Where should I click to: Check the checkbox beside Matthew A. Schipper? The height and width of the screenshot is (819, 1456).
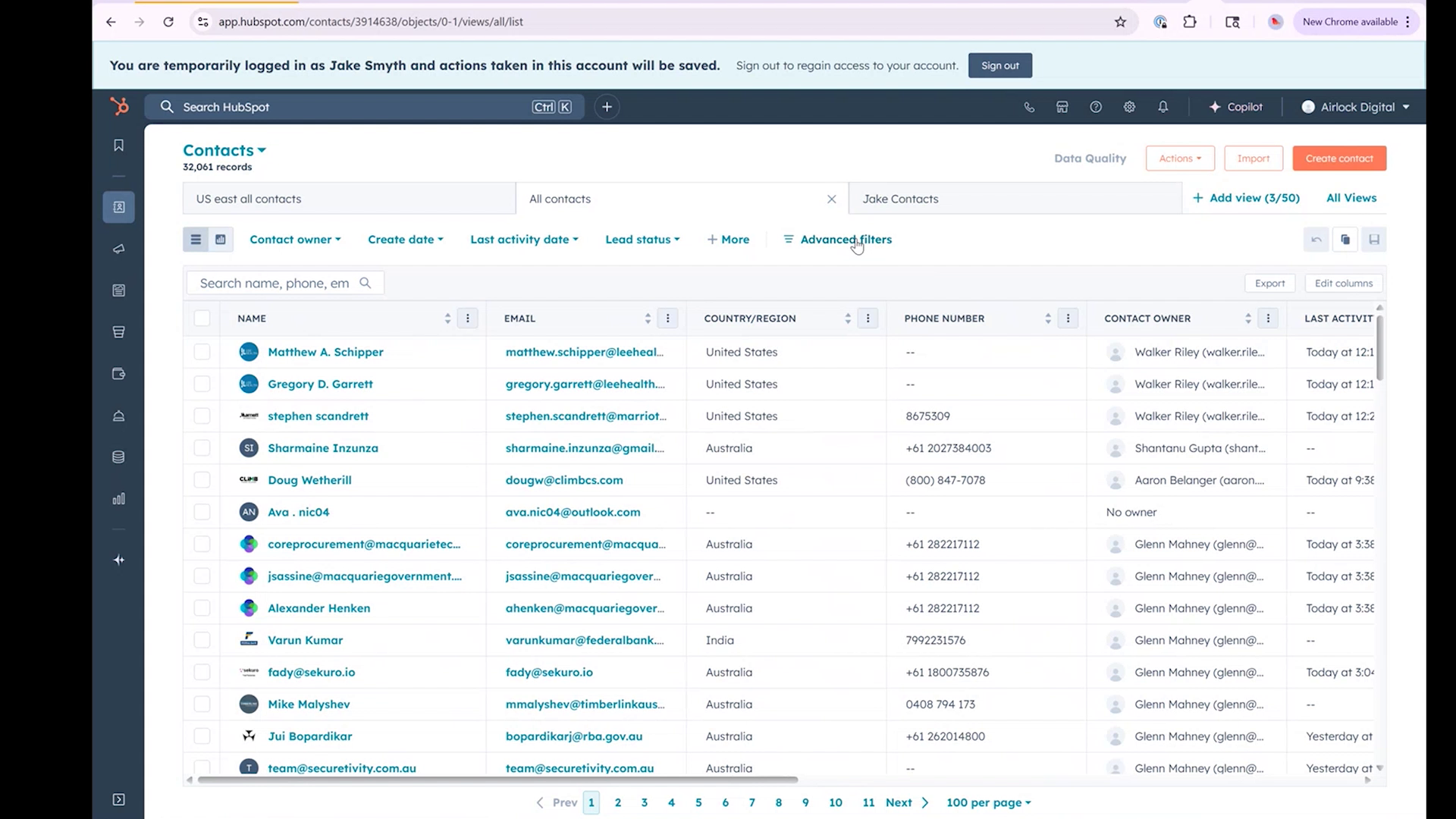(202, 352)
